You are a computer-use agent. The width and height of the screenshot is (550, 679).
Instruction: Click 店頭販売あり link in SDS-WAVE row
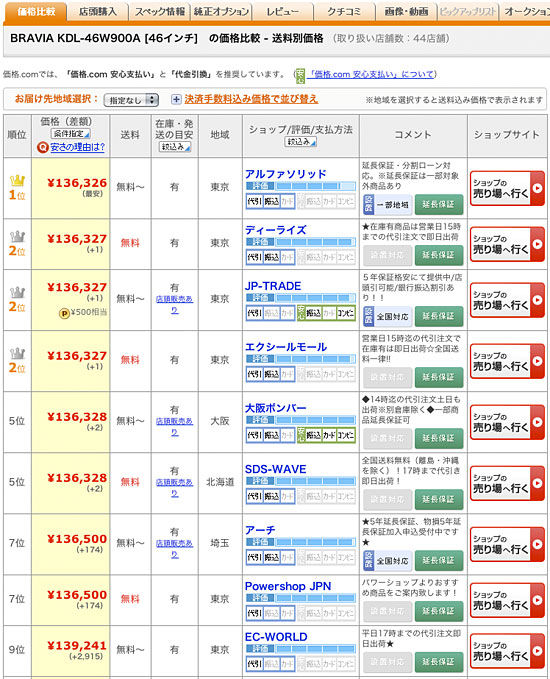(x=175, y=488)
